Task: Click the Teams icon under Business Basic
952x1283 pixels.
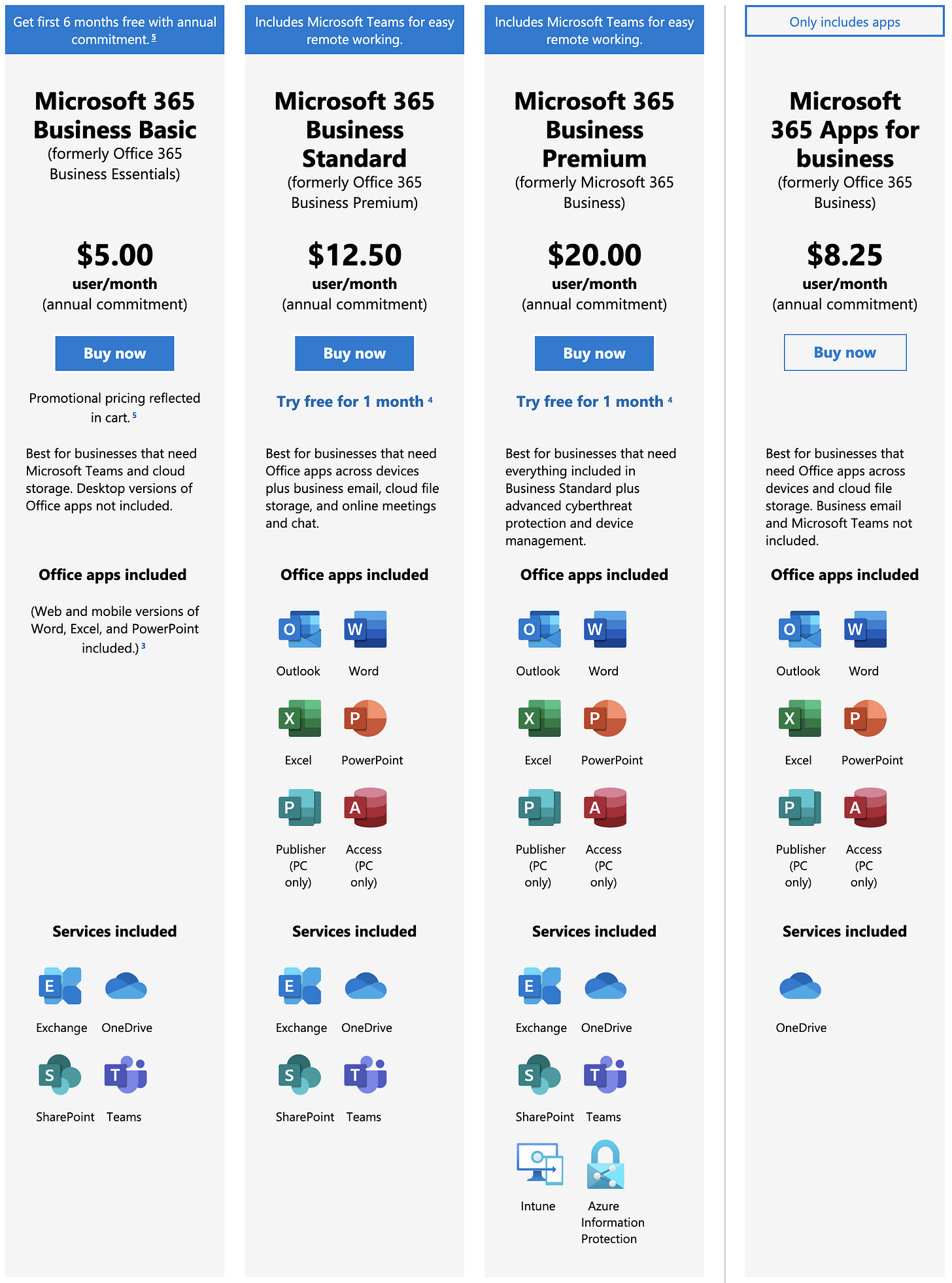Action: [126, 1074]
